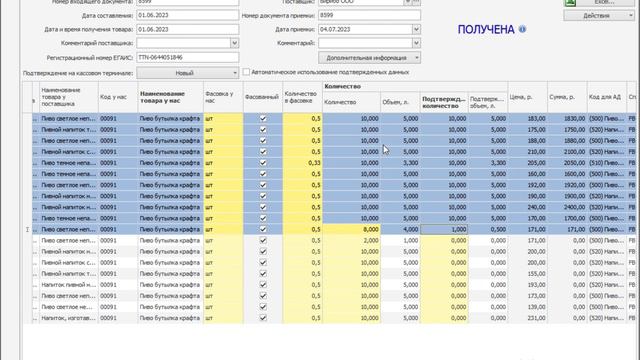Image resolution: width=640 pixels, height=360 pixels.
Task: Select the 193,00 Цена cell
Action: (527, 284)
